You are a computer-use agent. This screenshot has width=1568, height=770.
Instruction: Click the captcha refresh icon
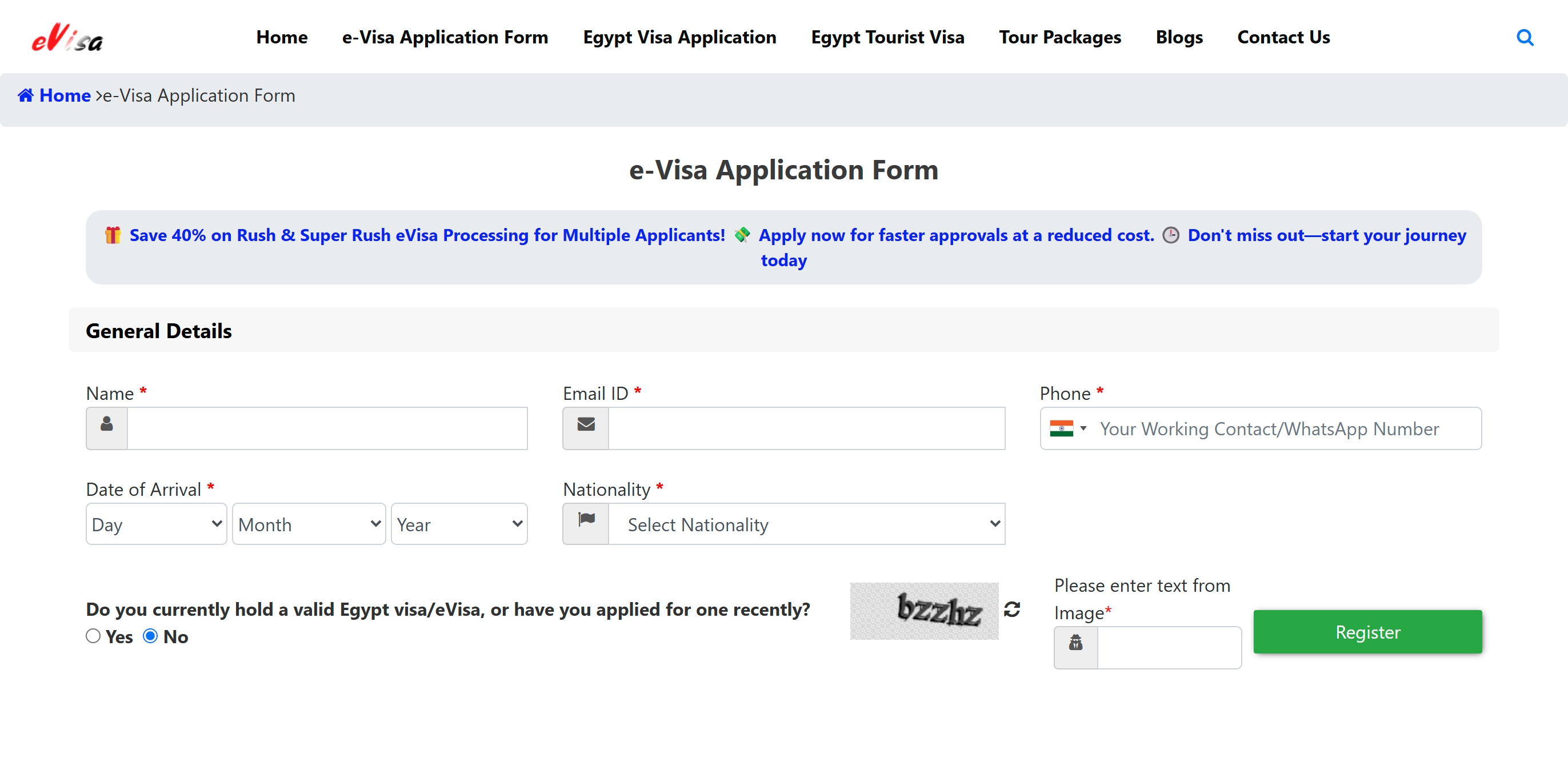[1011, 609]
